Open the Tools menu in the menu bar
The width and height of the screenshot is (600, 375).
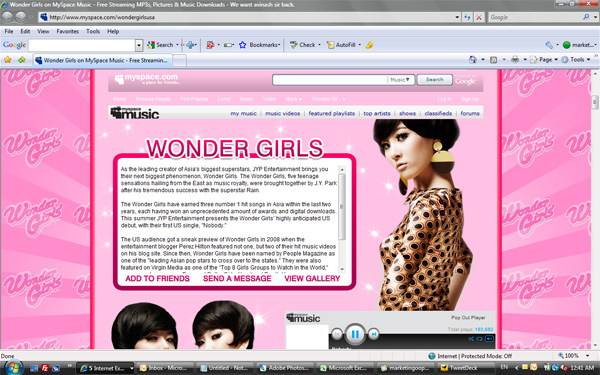(93, 31)
